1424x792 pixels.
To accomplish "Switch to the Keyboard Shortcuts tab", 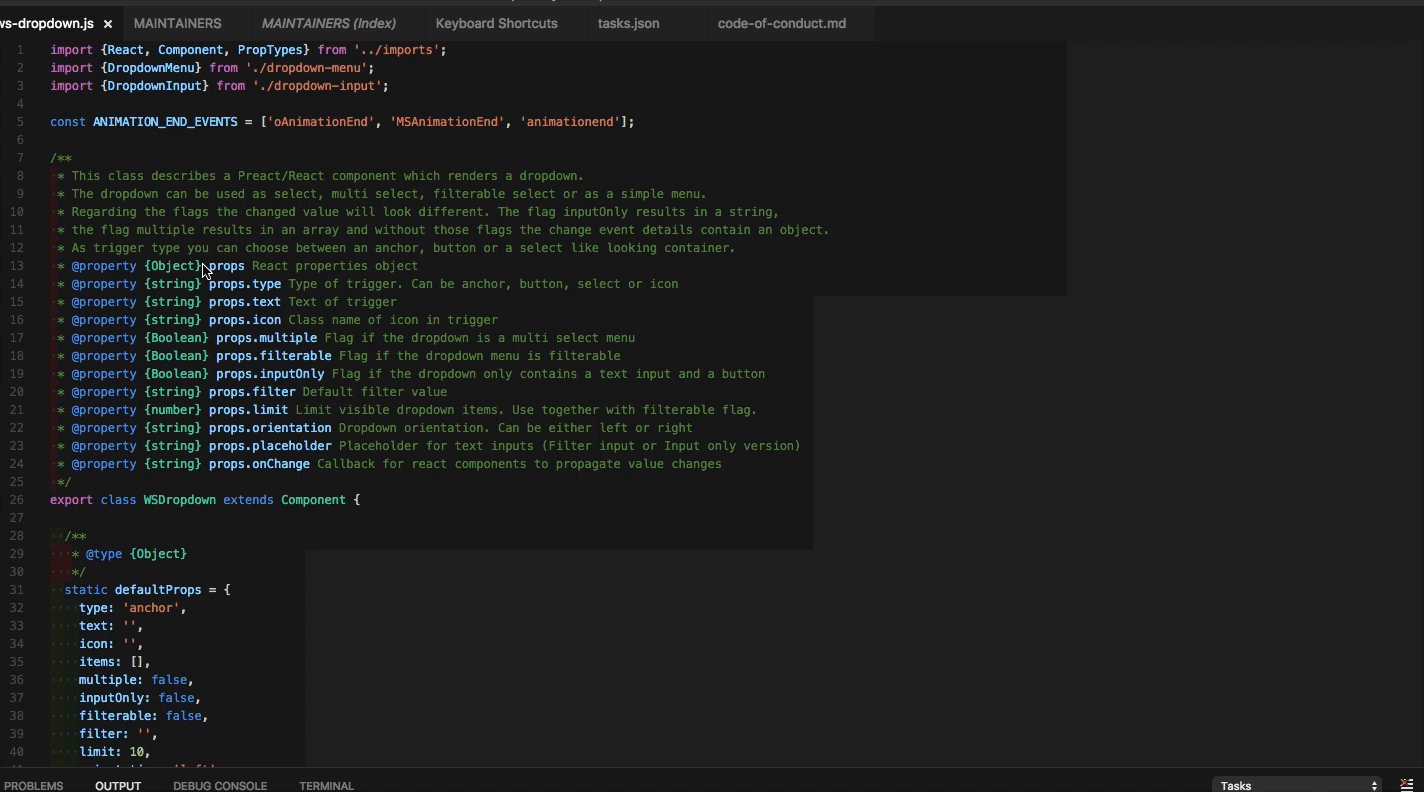I will coord(496,23).
